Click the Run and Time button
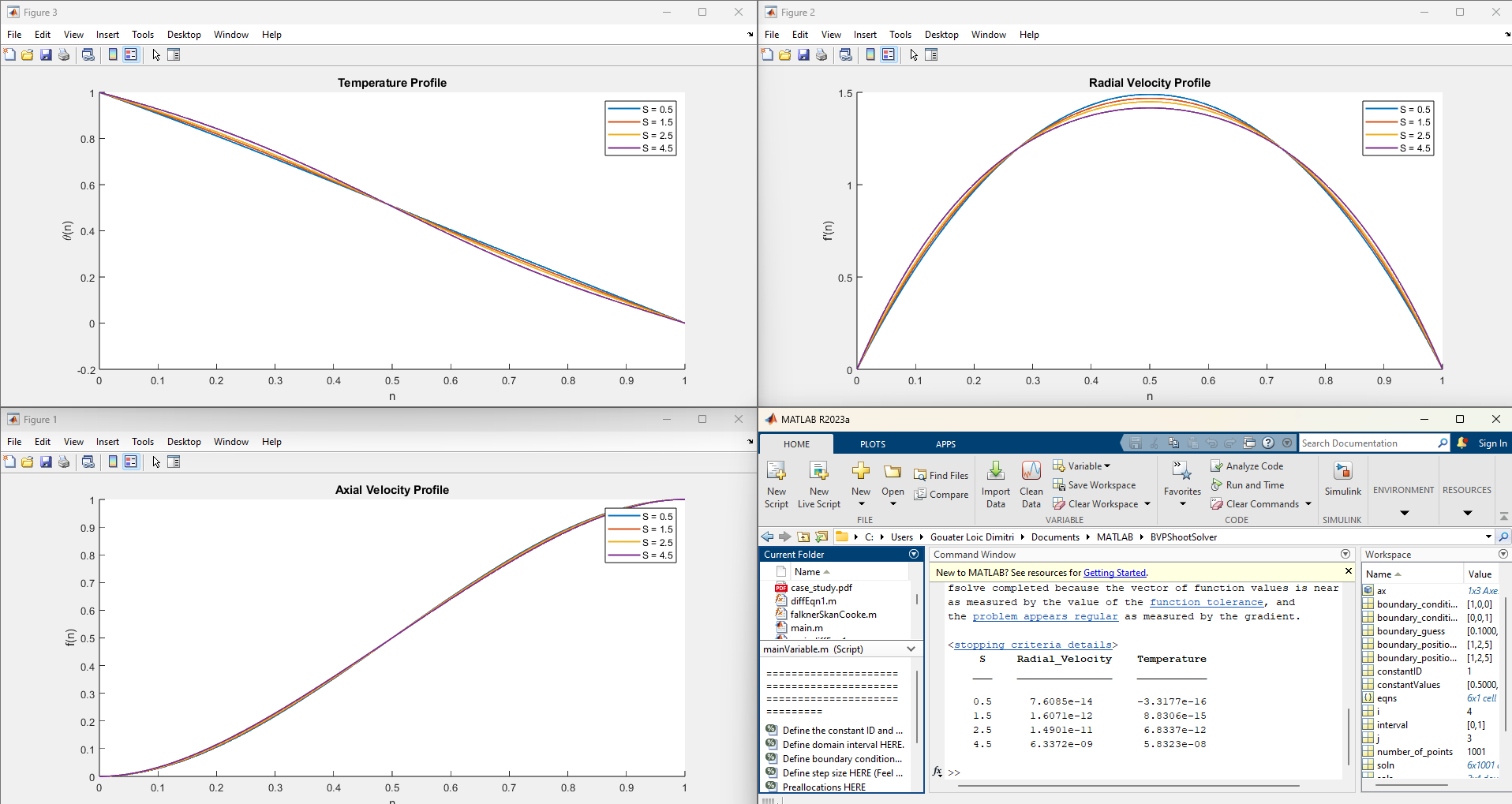 [1248, 485]
